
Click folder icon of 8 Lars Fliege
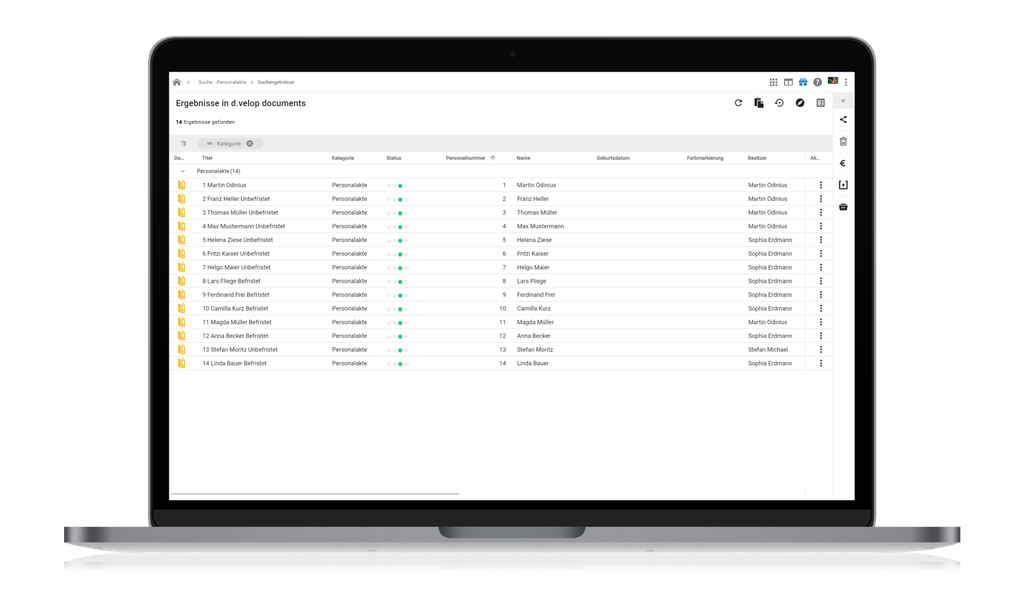(182, 281)
